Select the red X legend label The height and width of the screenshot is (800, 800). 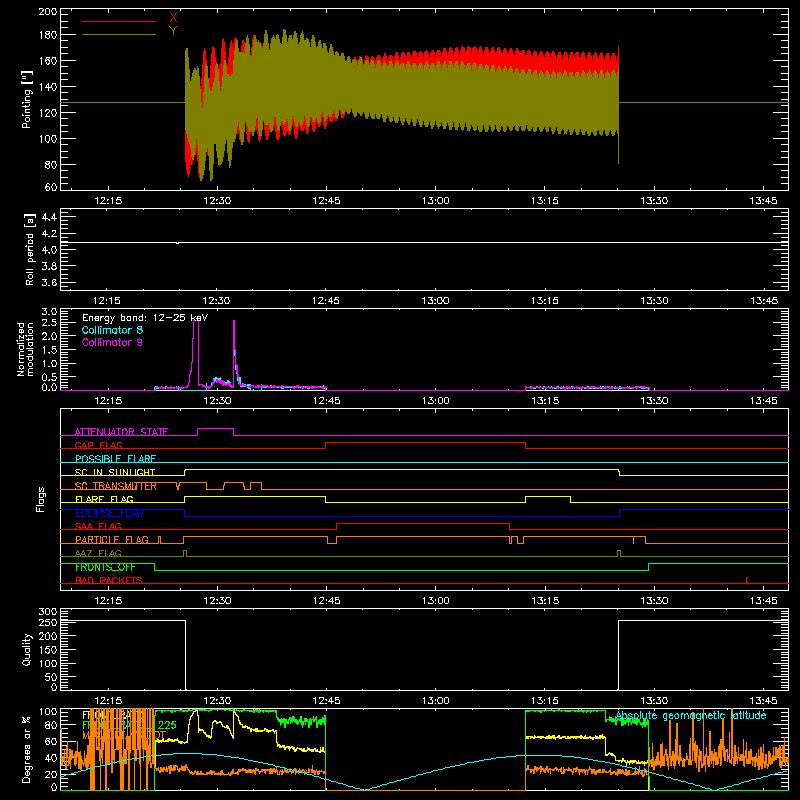[173, 17]
